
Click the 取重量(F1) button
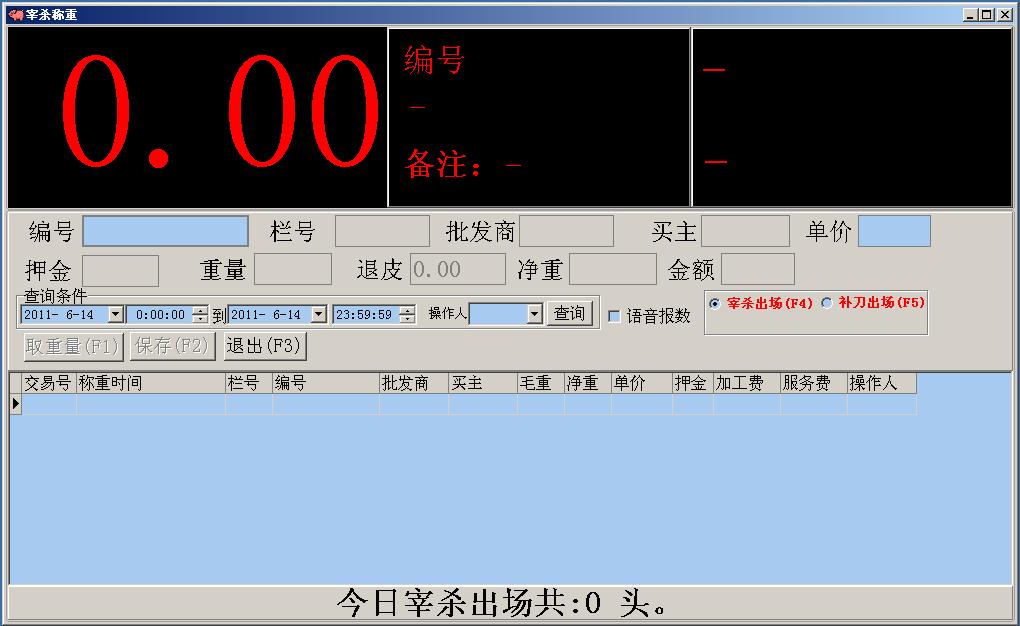click(72, 346)
